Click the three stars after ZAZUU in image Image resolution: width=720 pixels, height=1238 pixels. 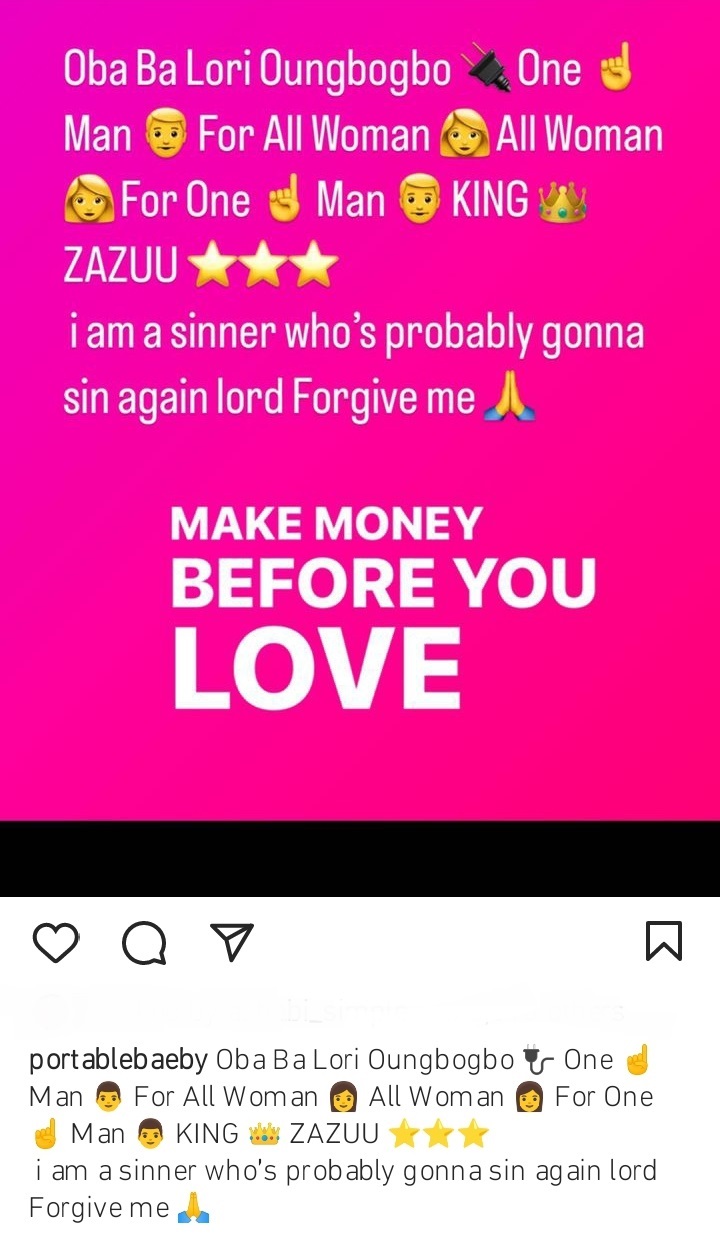pos(263,266)
